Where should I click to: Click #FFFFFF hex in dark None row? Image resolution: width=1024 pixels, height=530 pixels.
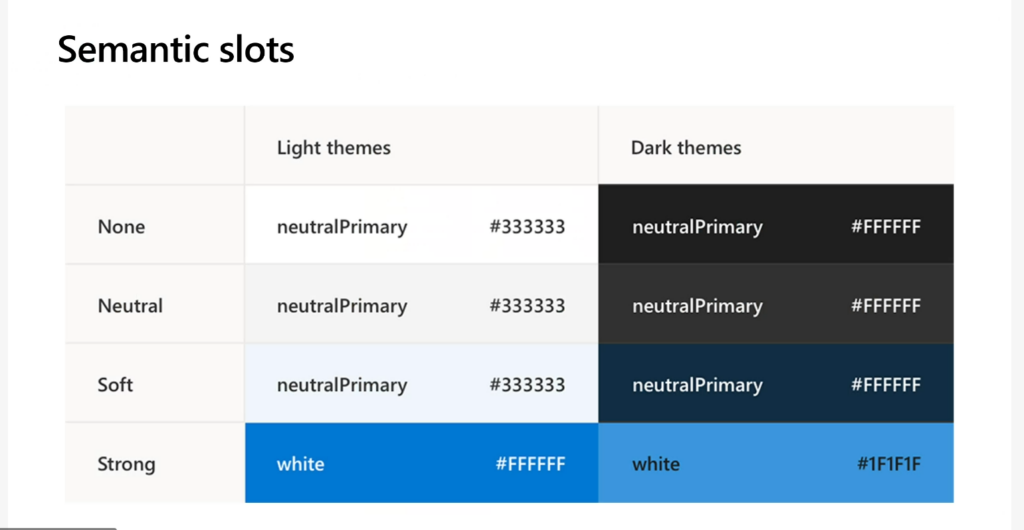pyautogui.click(x=886, y=227)
